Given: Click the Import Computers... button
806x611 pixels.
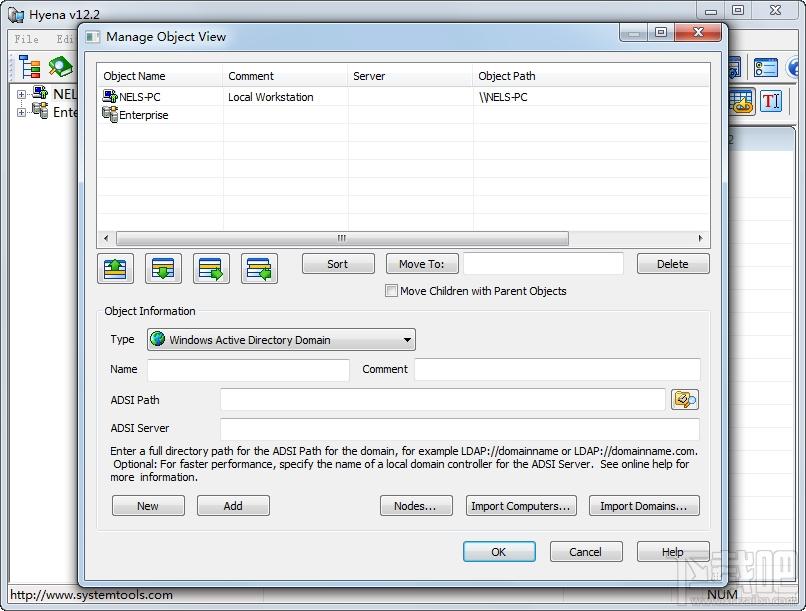Looking at the screenshot, I should pos(521,506).
